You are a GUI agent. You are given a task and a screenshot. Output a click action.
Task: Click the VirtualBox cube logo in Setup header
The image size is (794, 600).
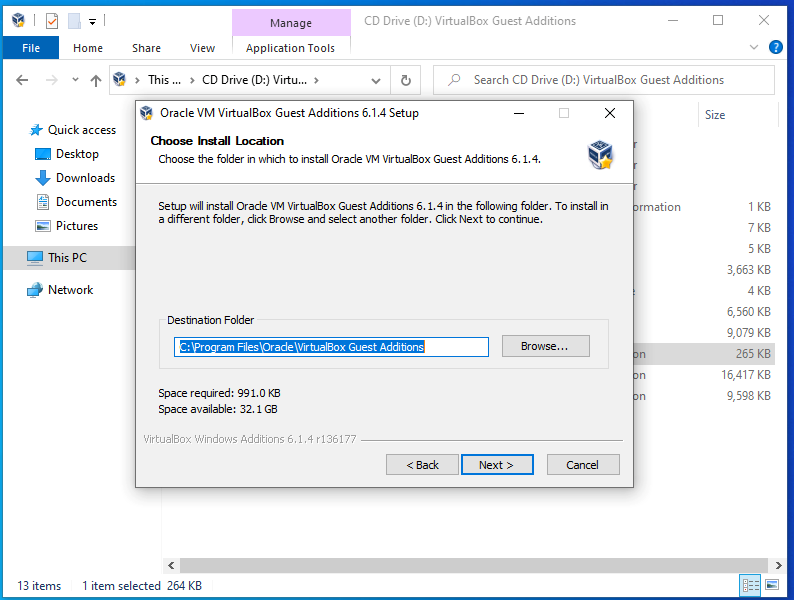tap(600, 154)
